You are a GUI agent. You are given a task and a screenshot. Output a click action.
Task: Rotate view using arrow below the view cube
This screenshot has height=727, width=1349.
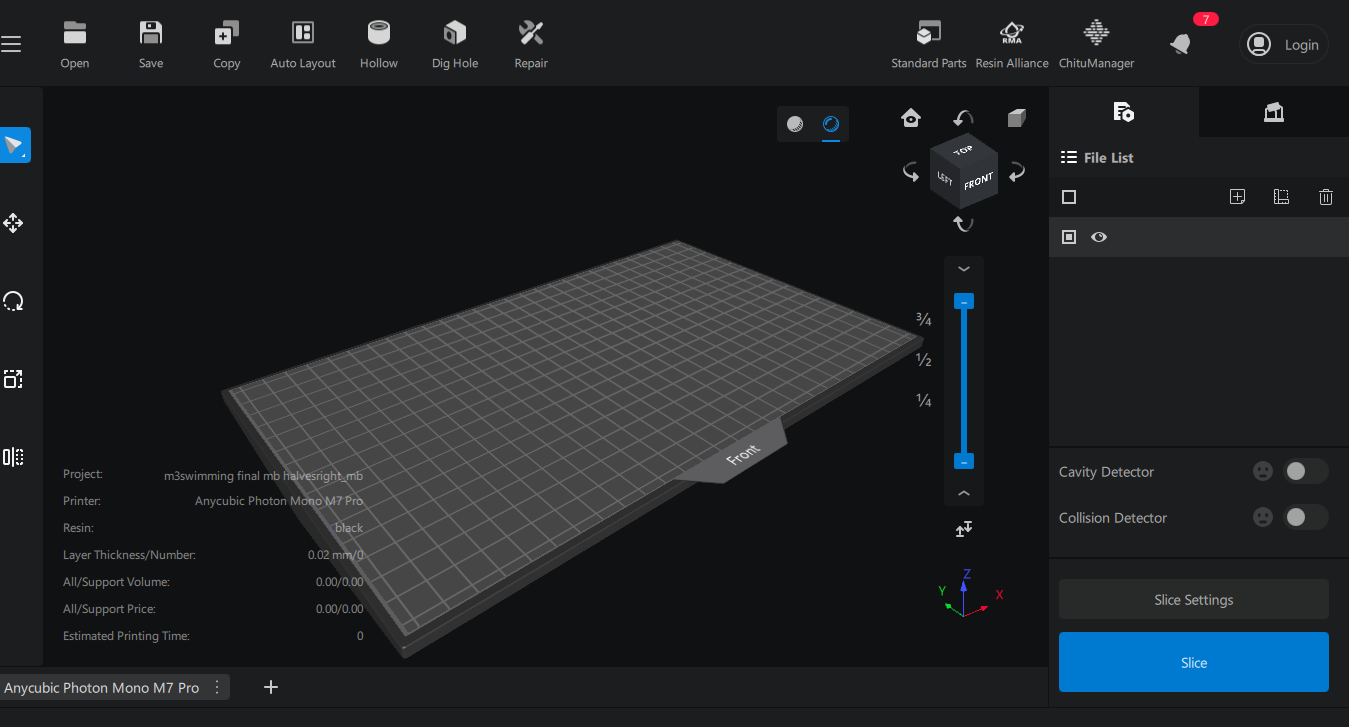[x=964, y=223]
